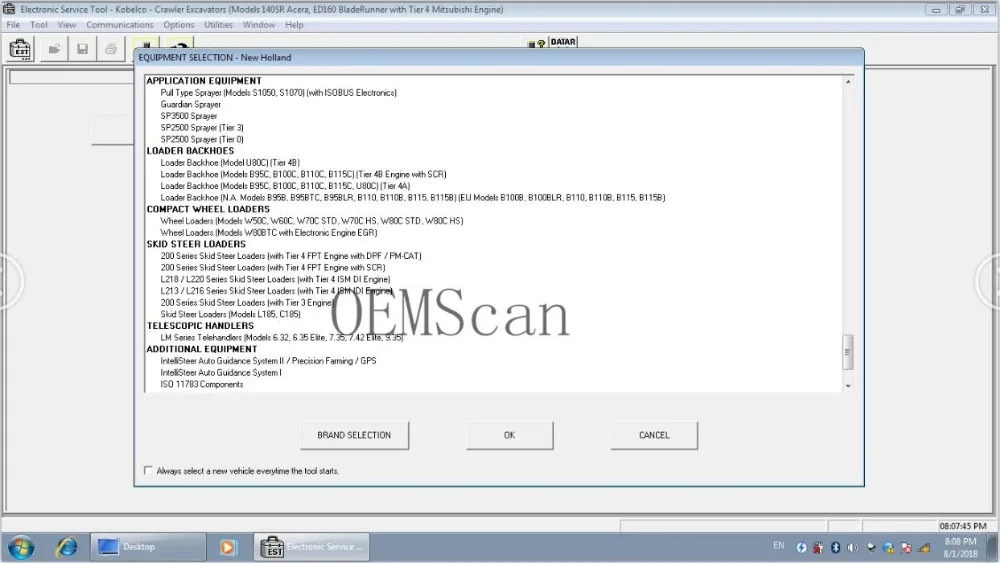
Task: Click the save disk toolbar icon
Action: pyautogui.click(x=83, y=49)
